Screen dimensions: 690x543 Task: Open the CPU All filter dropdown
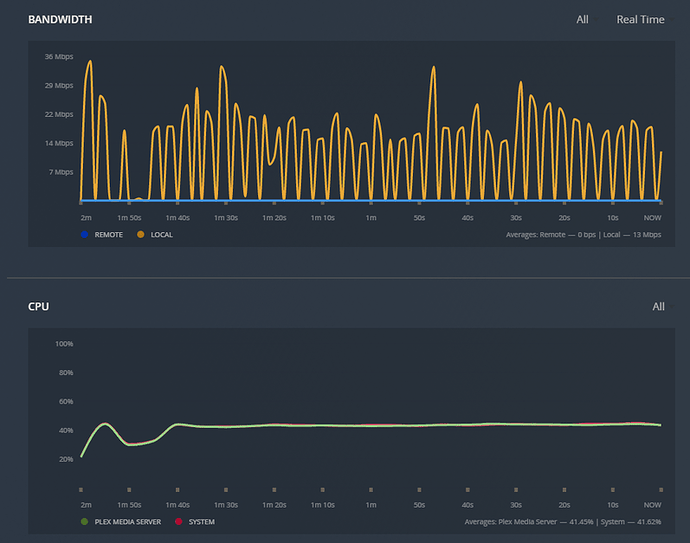(662, 307)
